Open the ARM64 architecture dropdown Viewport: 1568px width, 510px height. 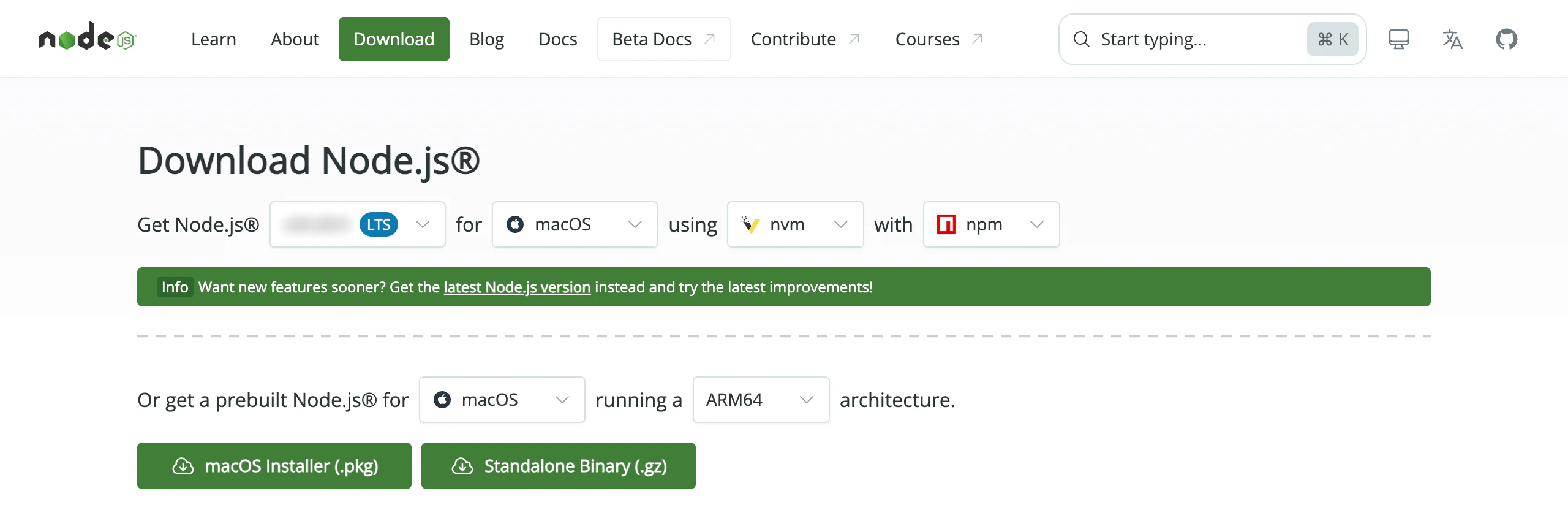(761, 400)
